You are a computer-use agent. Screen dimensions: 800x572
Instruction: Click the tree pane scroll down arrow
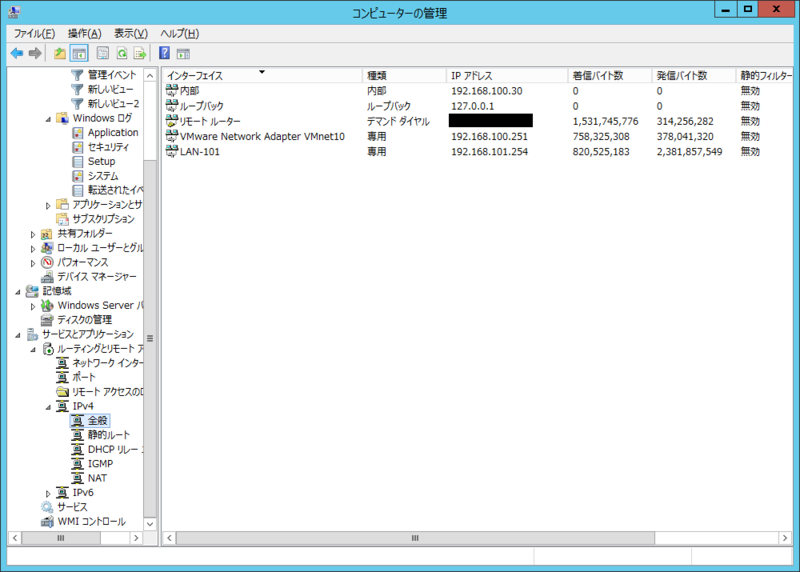[150, 524]
